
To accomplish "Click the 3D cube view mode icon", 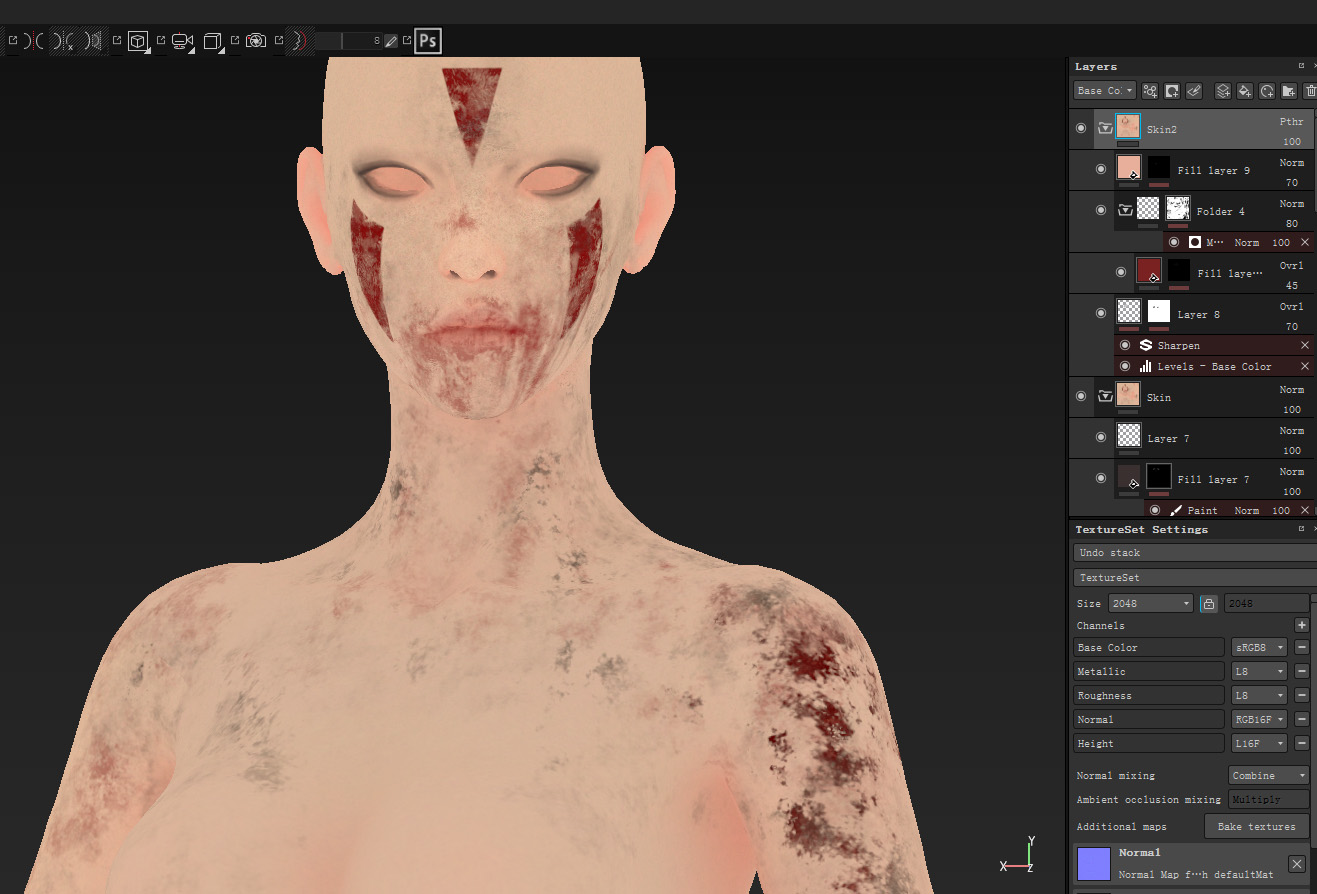I will click(x=138, y=41).
